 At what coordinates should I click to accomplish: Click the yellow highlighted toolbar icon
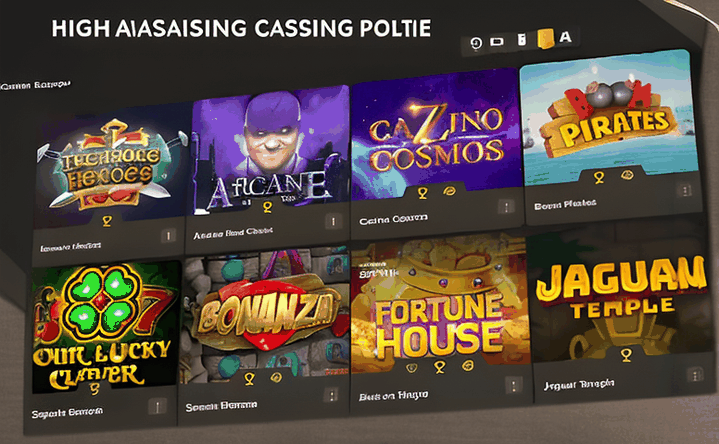[x=545, y=39]
